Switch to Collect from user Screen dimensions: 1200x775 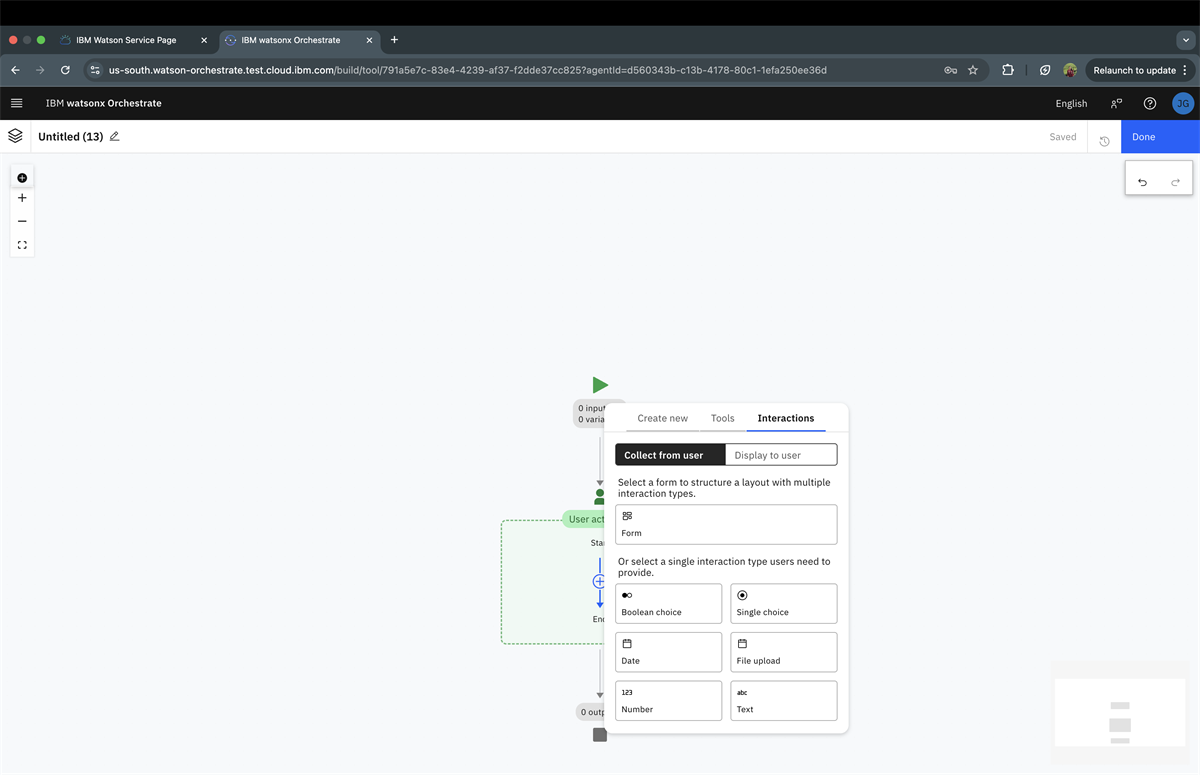[x=670, y=455]
